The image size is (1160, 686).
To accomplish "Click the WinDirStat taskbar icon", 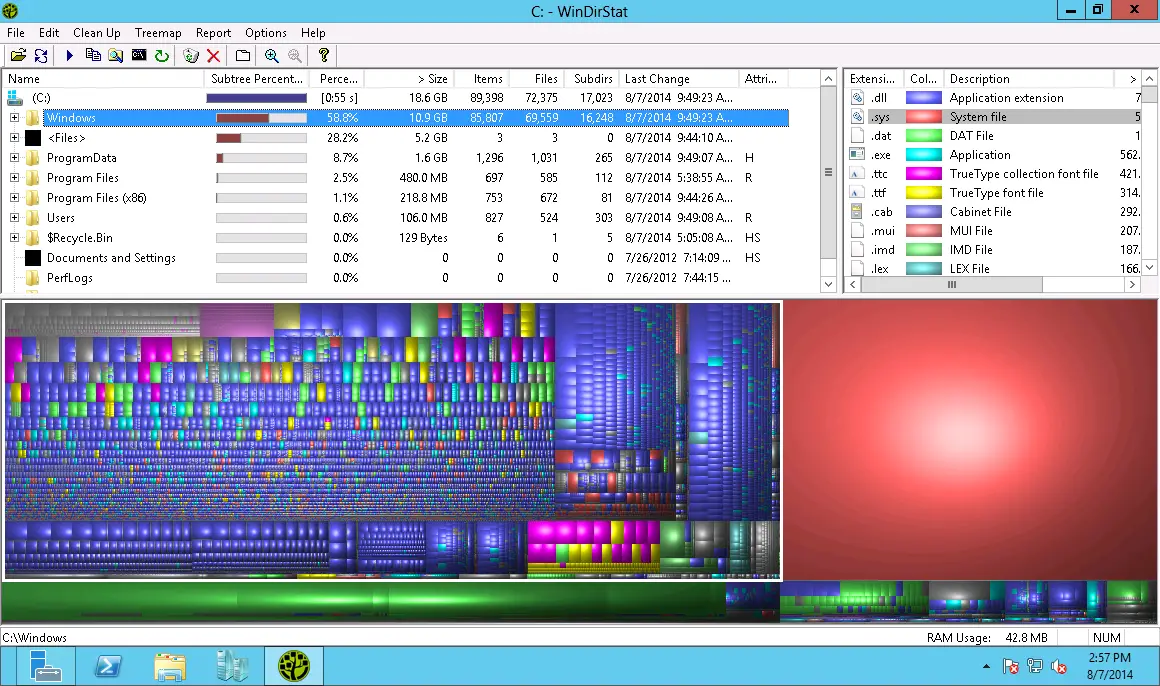I will [294, 666].
